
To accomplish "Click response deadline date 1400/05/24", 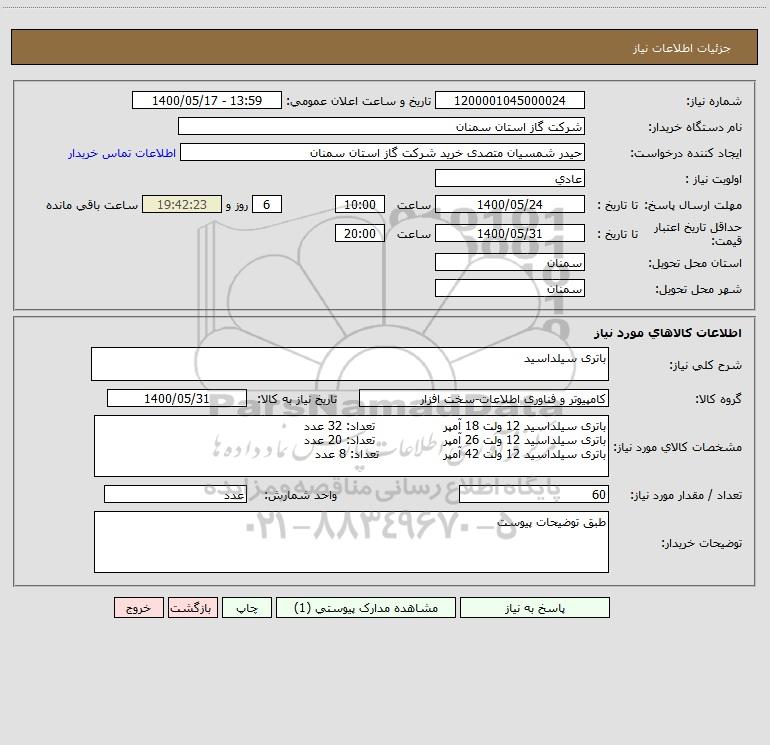I will [x=510, y=204].
